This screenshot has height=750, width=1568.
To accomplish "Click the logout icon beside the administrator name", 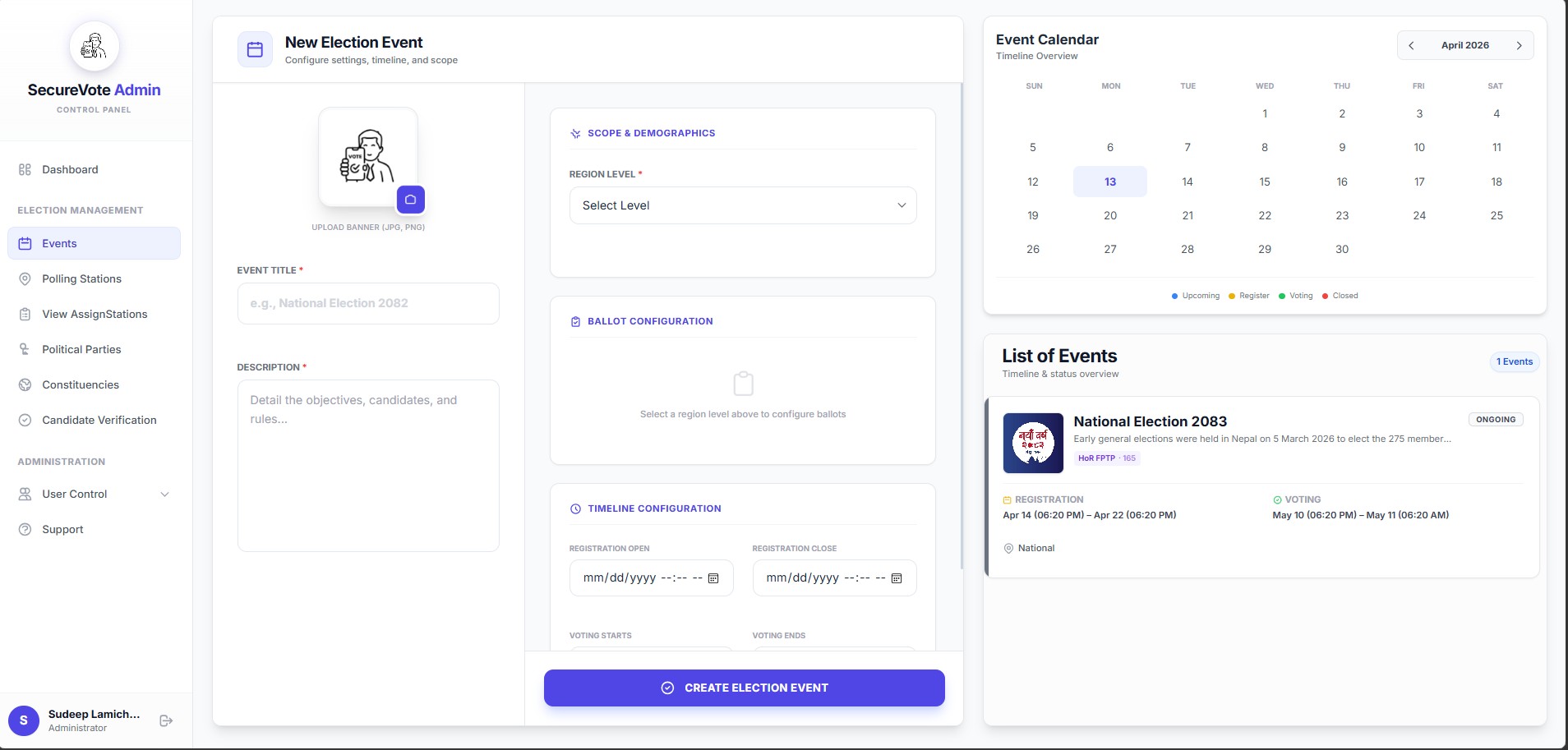I will pyautogui.click(x=166, y=720).
